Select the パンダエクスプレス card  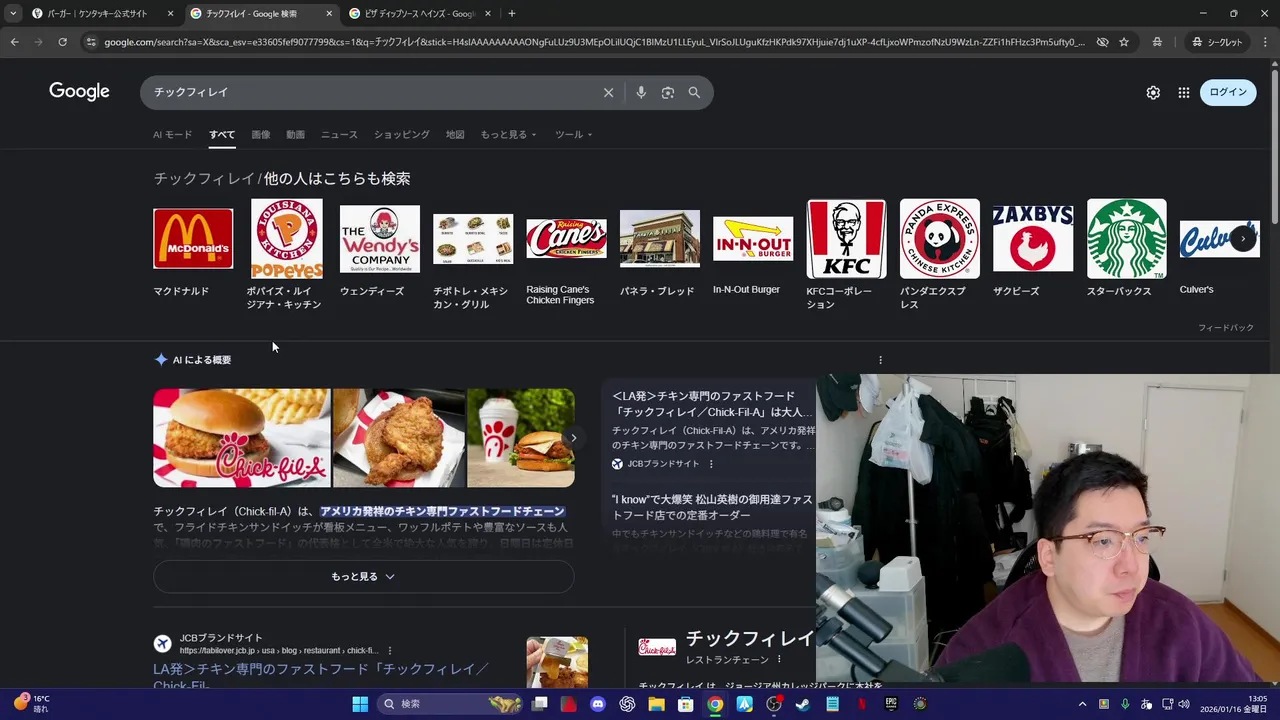[940, 254]
